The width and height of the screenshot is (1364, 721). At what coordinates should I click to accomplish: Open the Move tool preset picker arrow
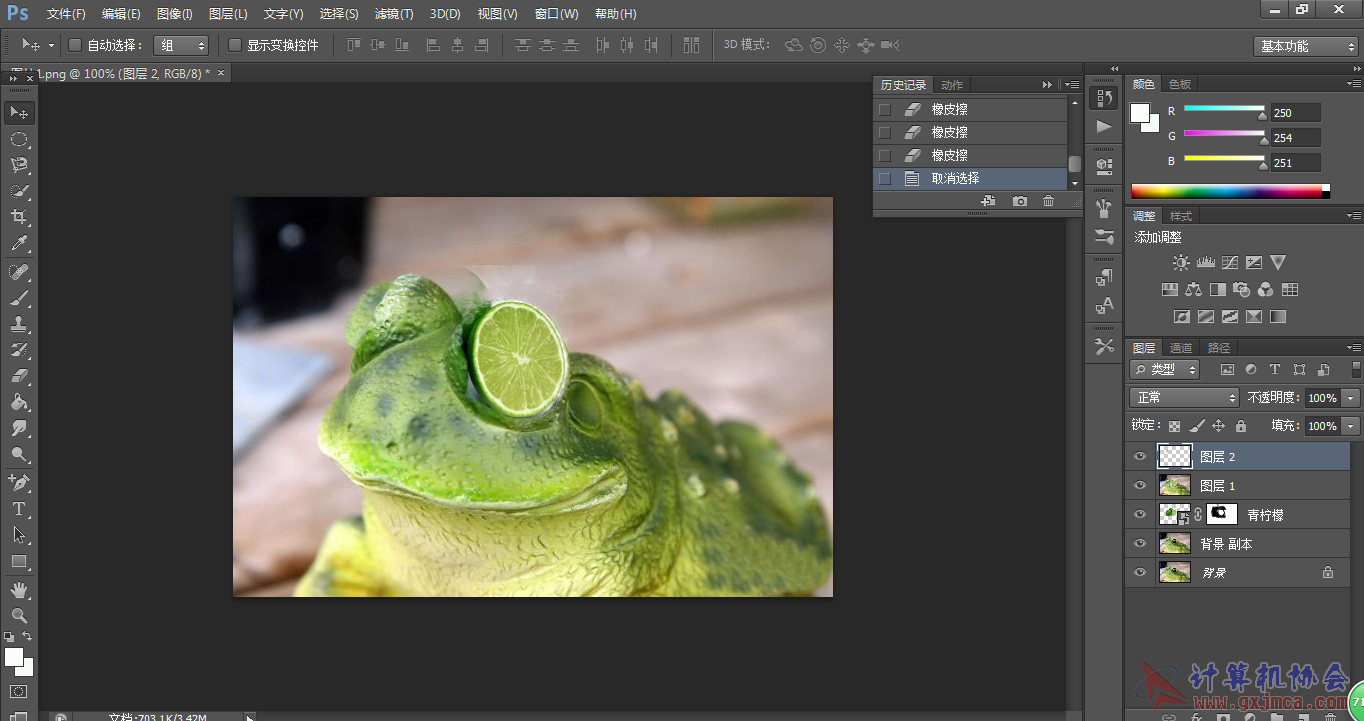pyautogui.click(x=51, y=45)
